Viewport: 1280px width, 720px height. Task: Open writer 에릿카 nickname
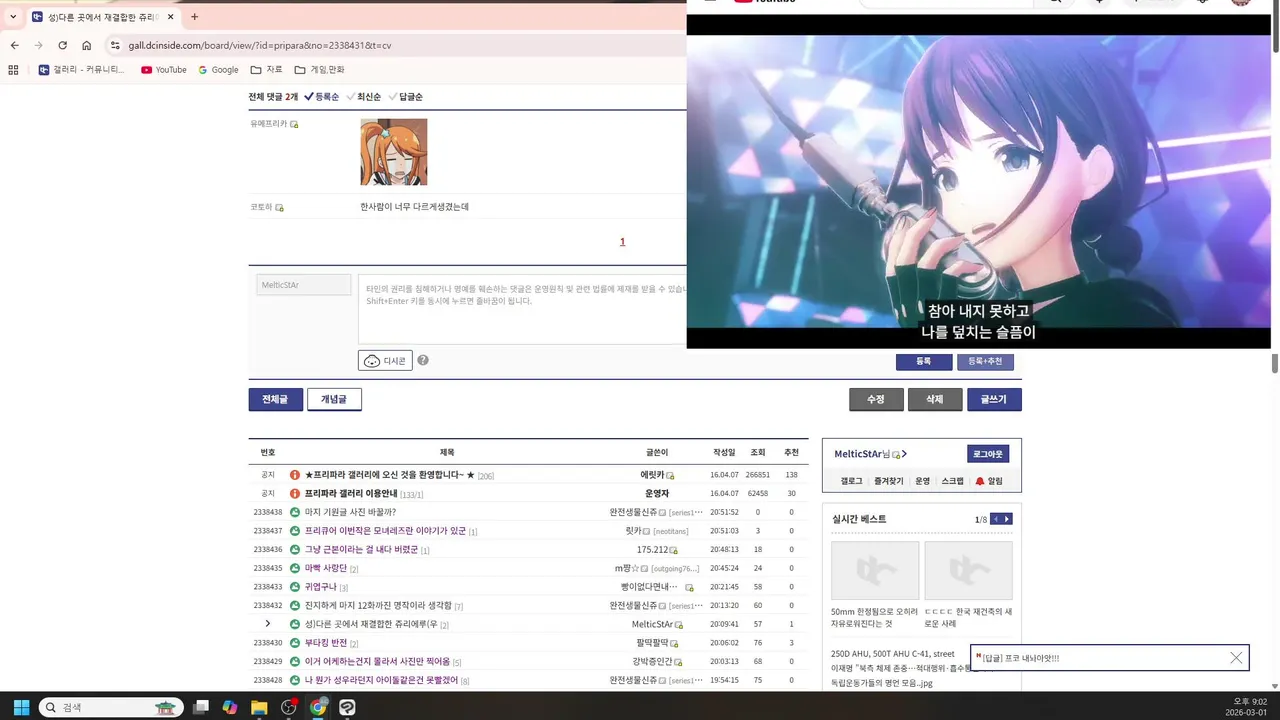point(652,475)
